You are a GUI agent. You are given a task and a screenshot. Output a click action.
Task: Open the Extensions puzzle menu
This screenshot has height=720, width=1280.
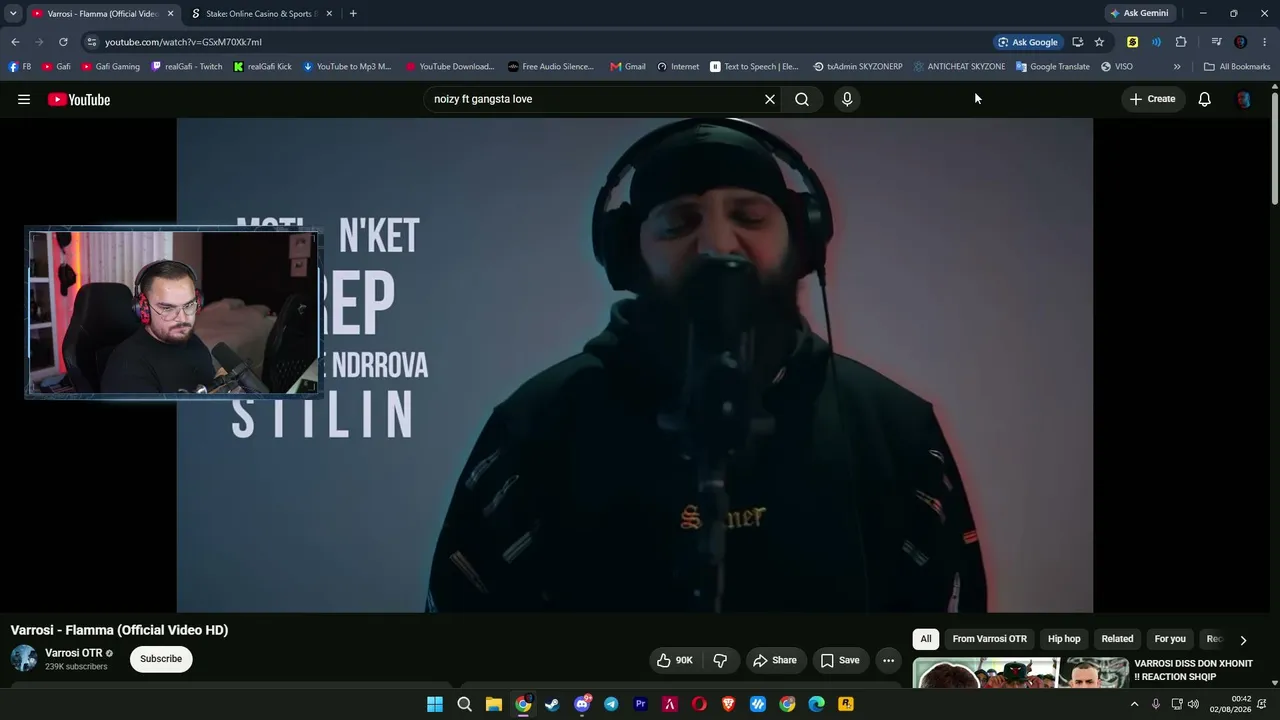coord(1181,42)
